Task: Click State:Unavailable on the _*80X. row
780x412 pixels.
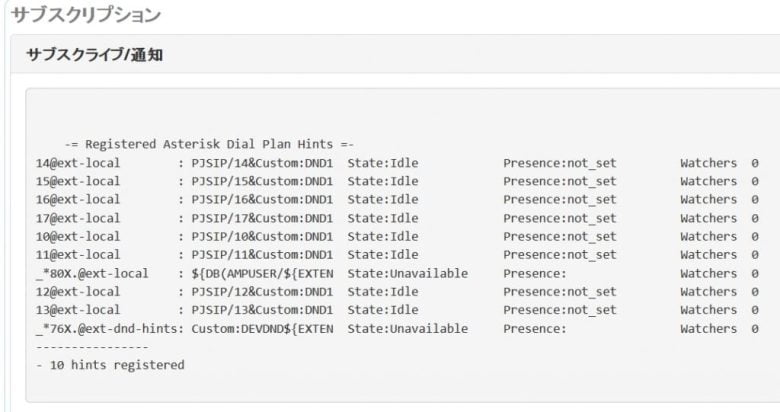Action: (x=408, y=274)
